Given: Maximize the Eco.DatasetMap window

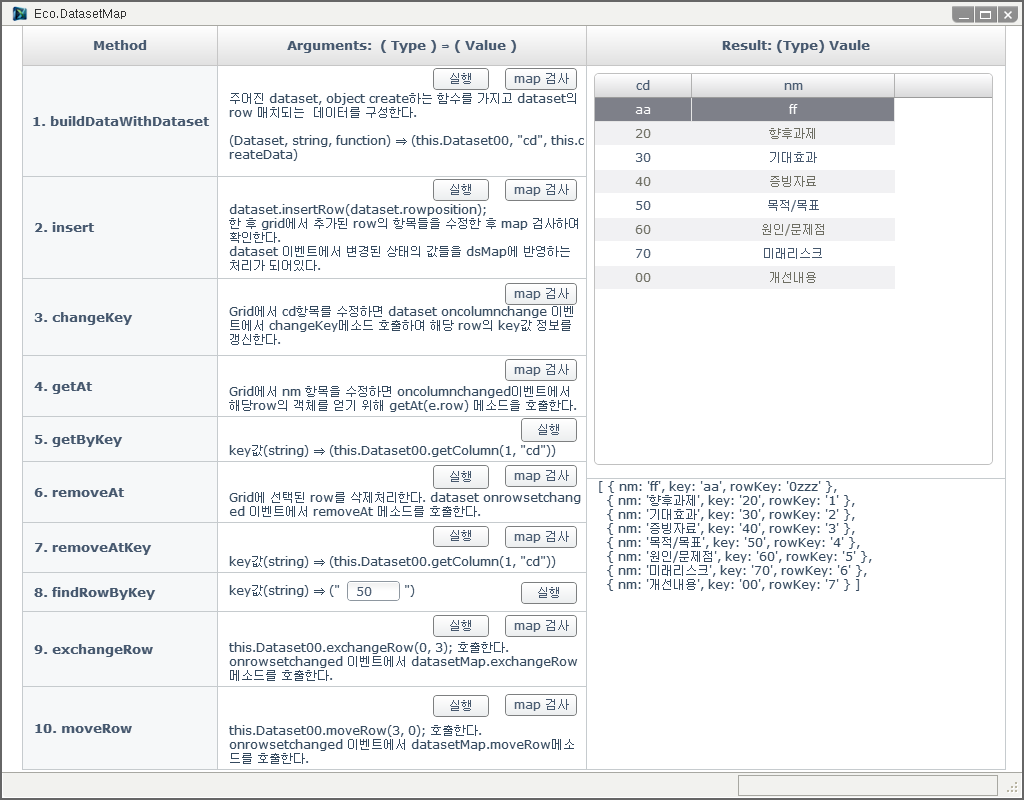Looking at the screenshot, I should [985, 14].
